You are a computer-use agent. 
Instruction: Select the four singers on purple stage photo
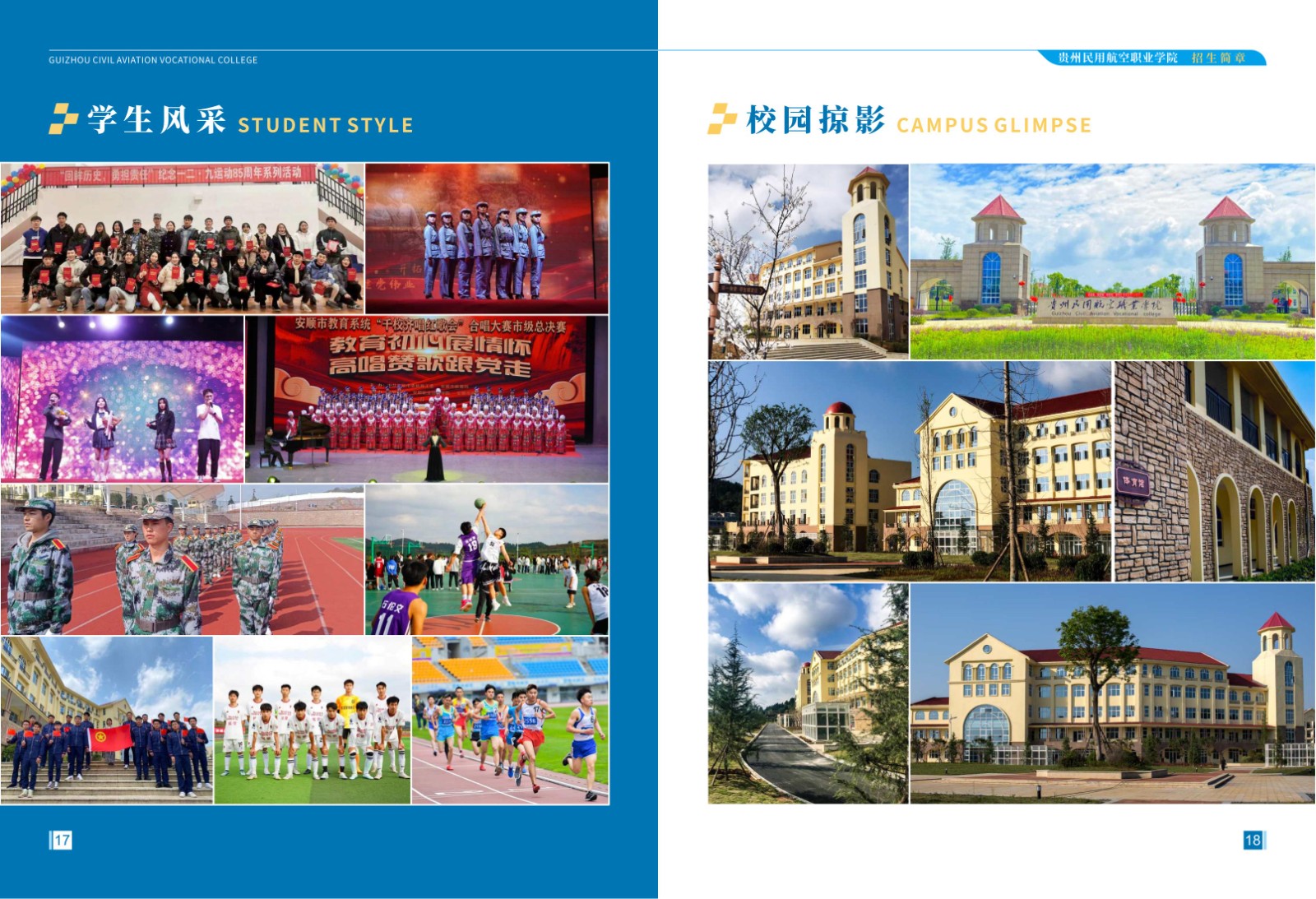click(123, 399)
